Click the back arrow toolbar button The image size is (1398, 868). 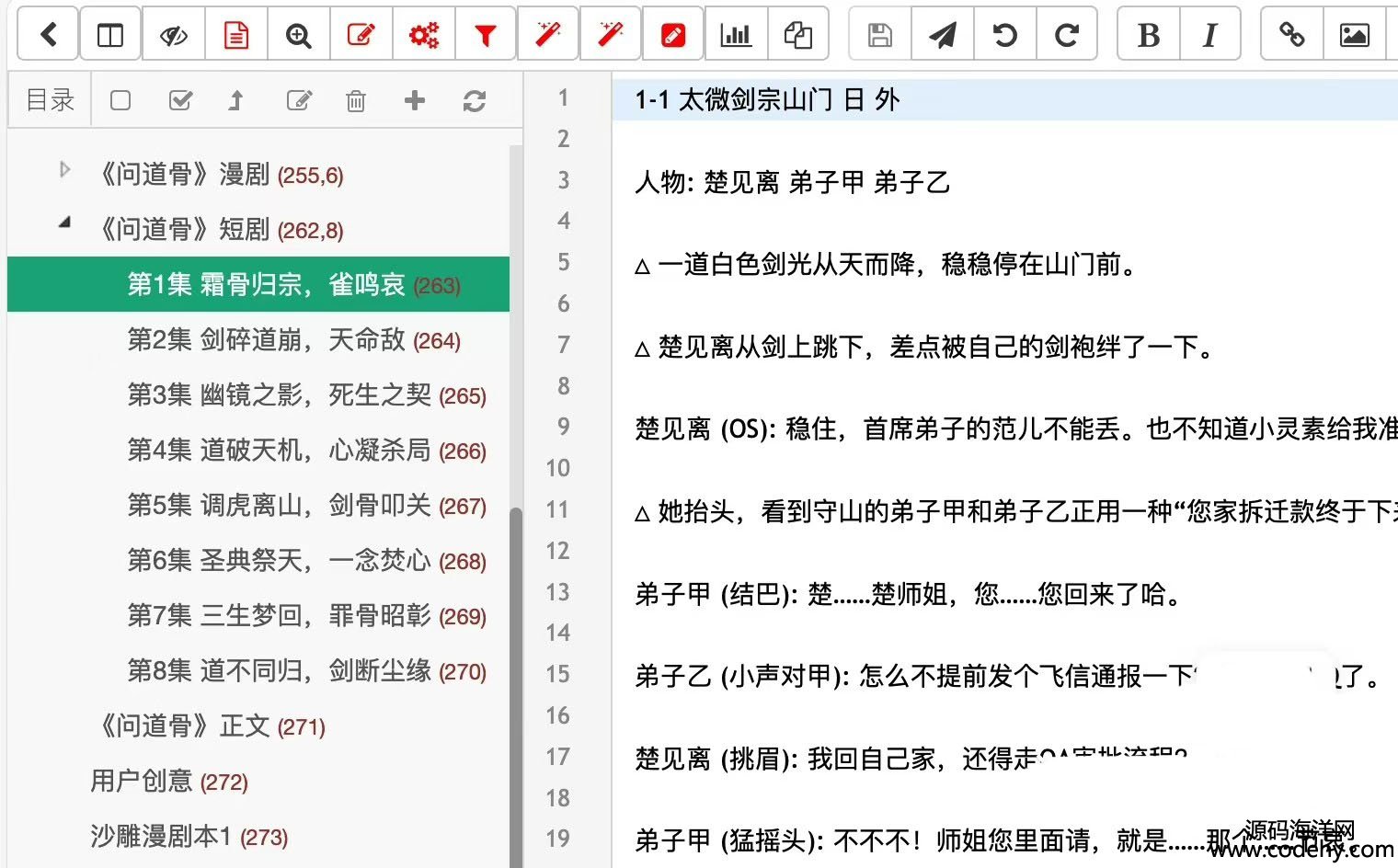(x=49, y=35)
